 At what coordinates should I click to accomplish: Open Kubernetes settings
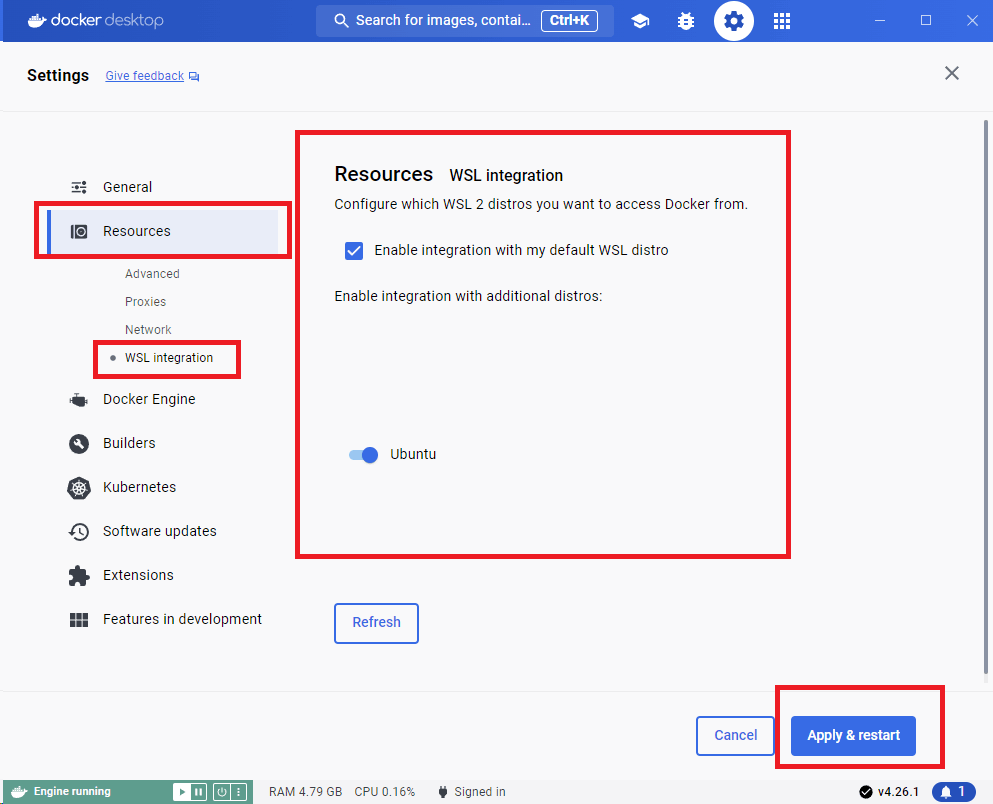[139, 487]
